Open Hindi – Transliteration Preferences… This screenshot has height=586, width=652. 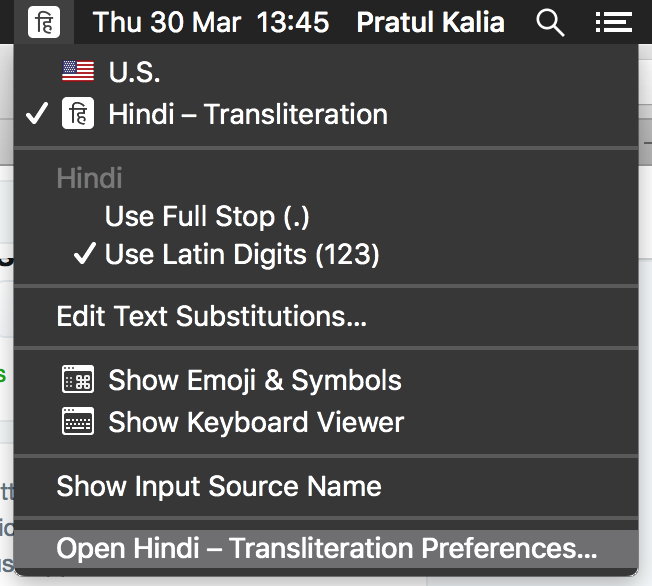coord(326,549)
